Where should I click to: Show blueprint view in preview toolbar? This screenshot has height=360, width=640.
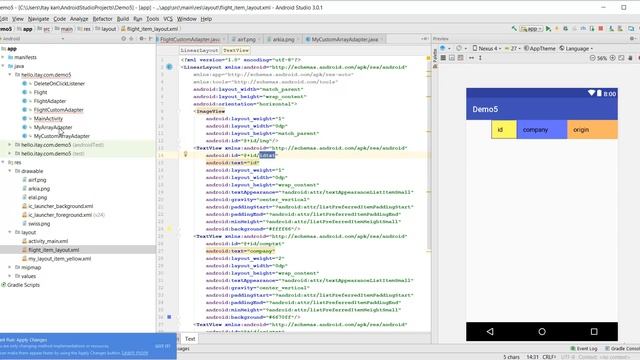click(451, 58)
